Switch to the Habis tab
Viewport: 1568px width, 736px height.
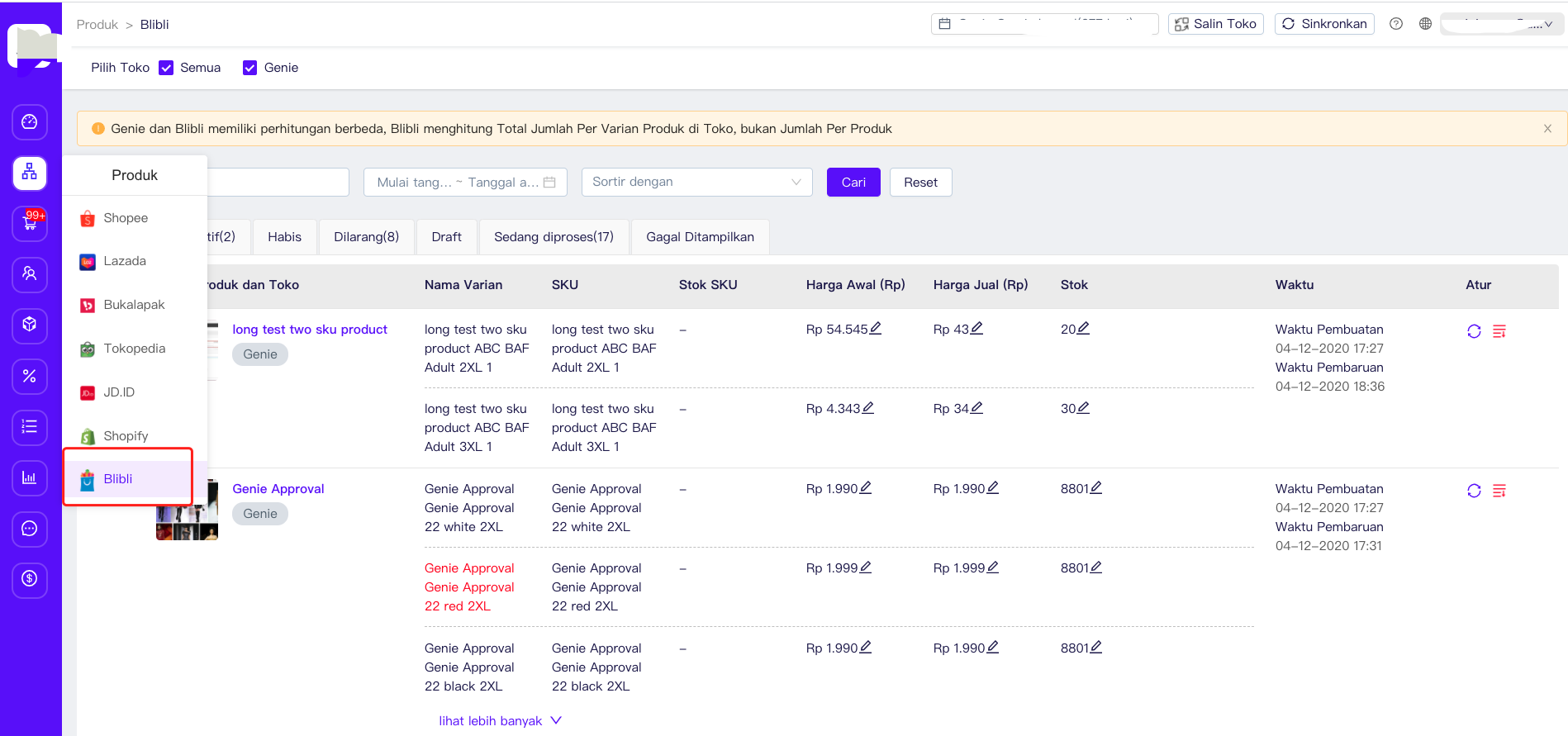[284, 237]
